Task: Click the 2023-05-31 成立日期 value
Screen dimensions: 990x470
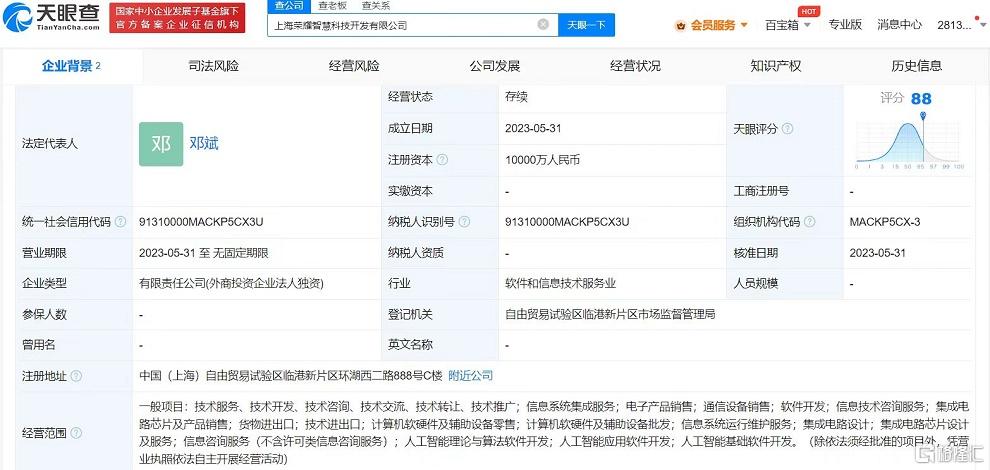Action: click(533, 128)
